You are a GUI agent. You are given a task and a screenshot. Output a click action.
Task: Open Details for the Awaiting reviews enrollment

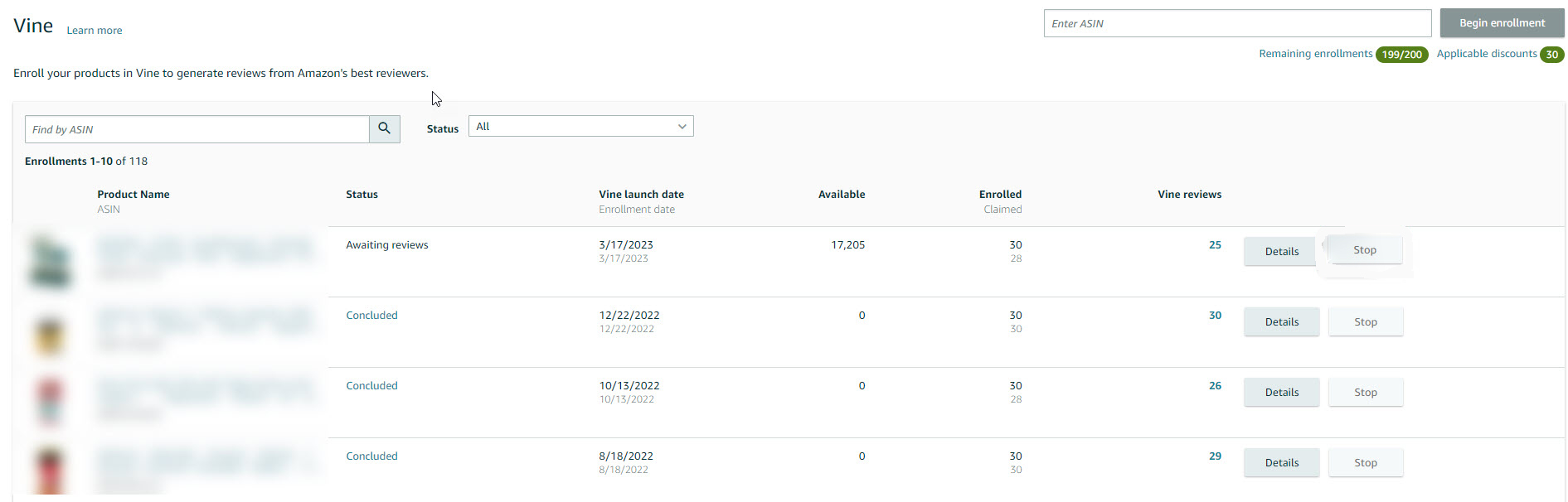1281,252
